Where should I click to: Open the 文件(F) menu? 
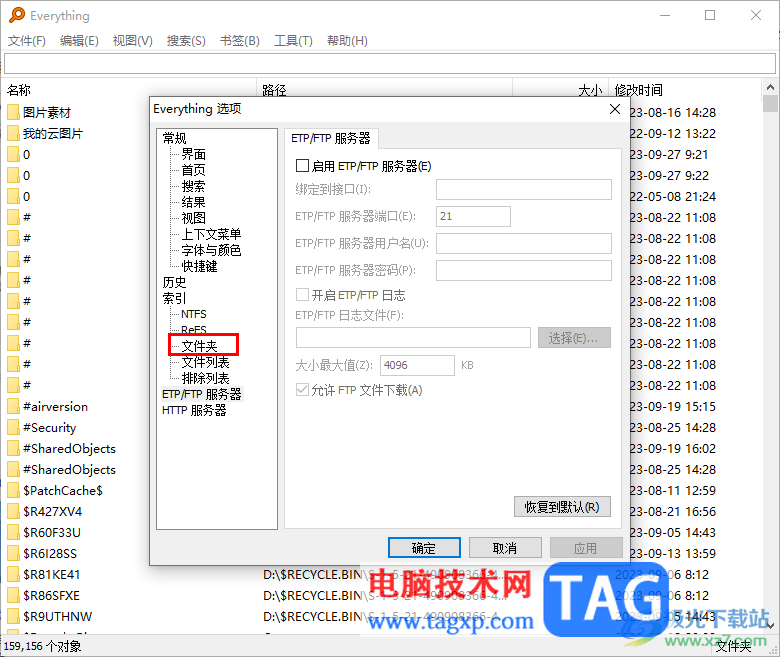click(x=27, y=41)
